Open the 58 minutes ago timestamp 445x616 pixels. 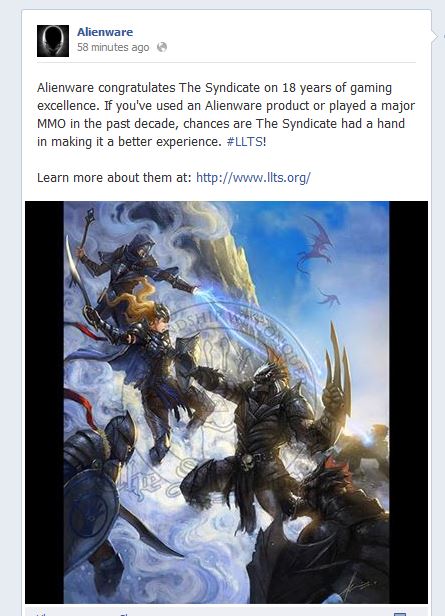pyautogui.click(x=113, y=48)
